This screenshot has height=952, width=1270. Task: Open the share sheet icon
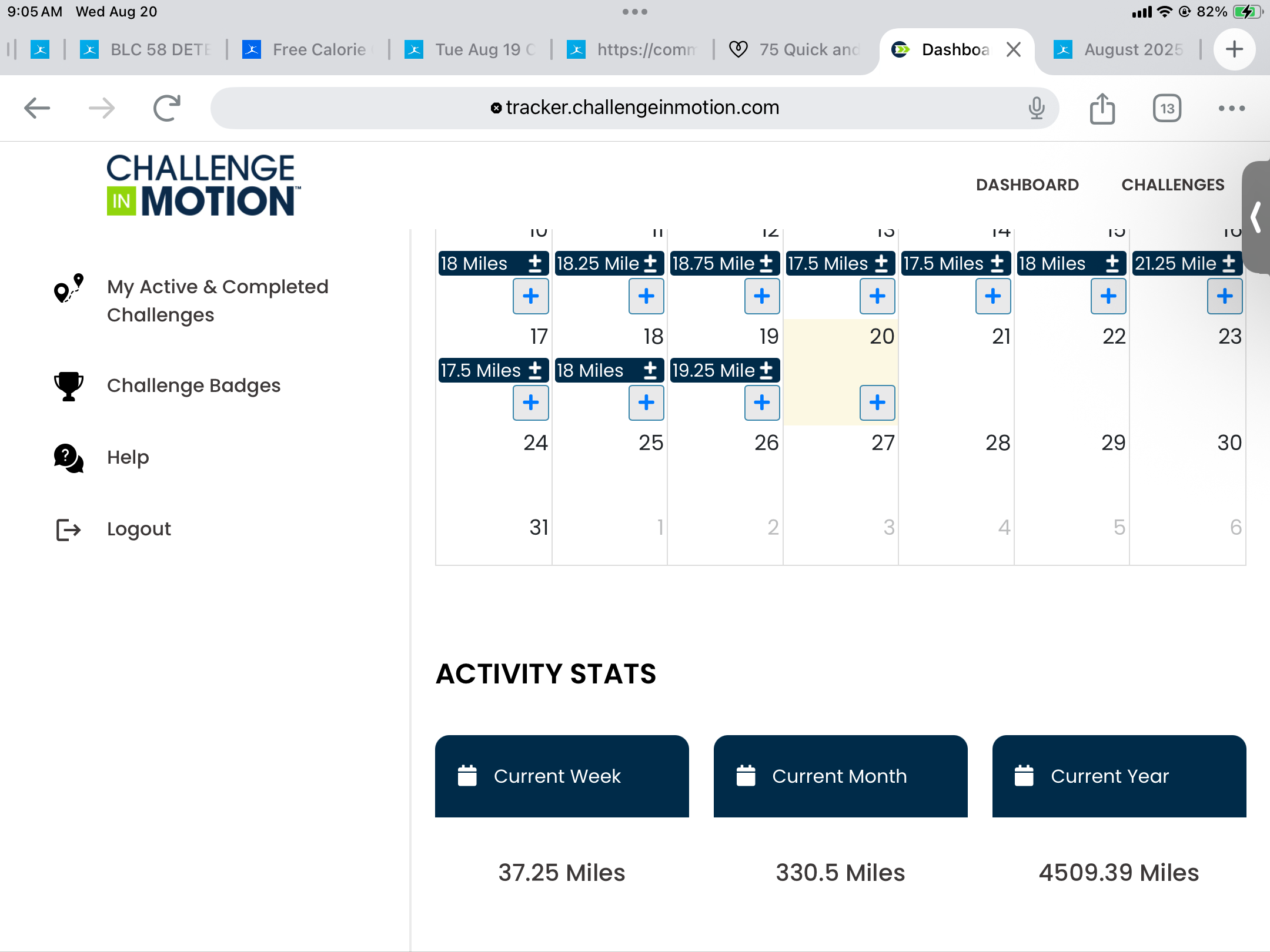1102,108
